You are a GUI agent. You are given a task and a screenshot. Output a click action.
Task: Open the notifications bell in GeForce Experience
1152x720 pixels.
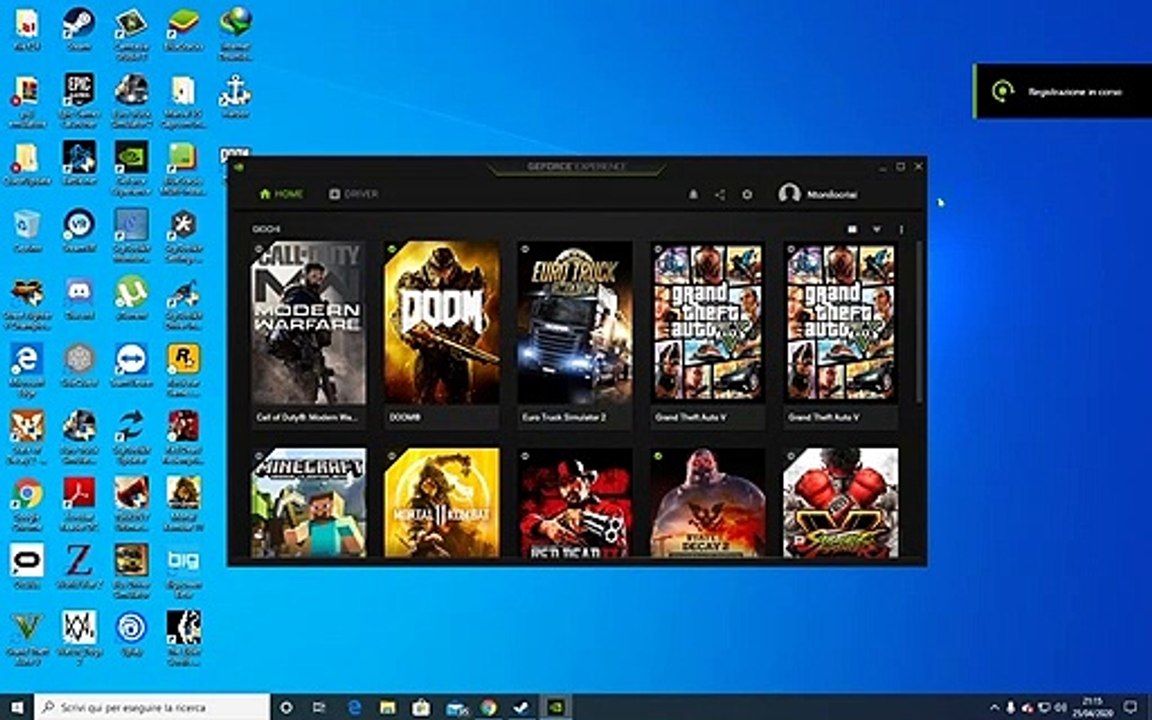pyautogui.click(x=693, y=195)
